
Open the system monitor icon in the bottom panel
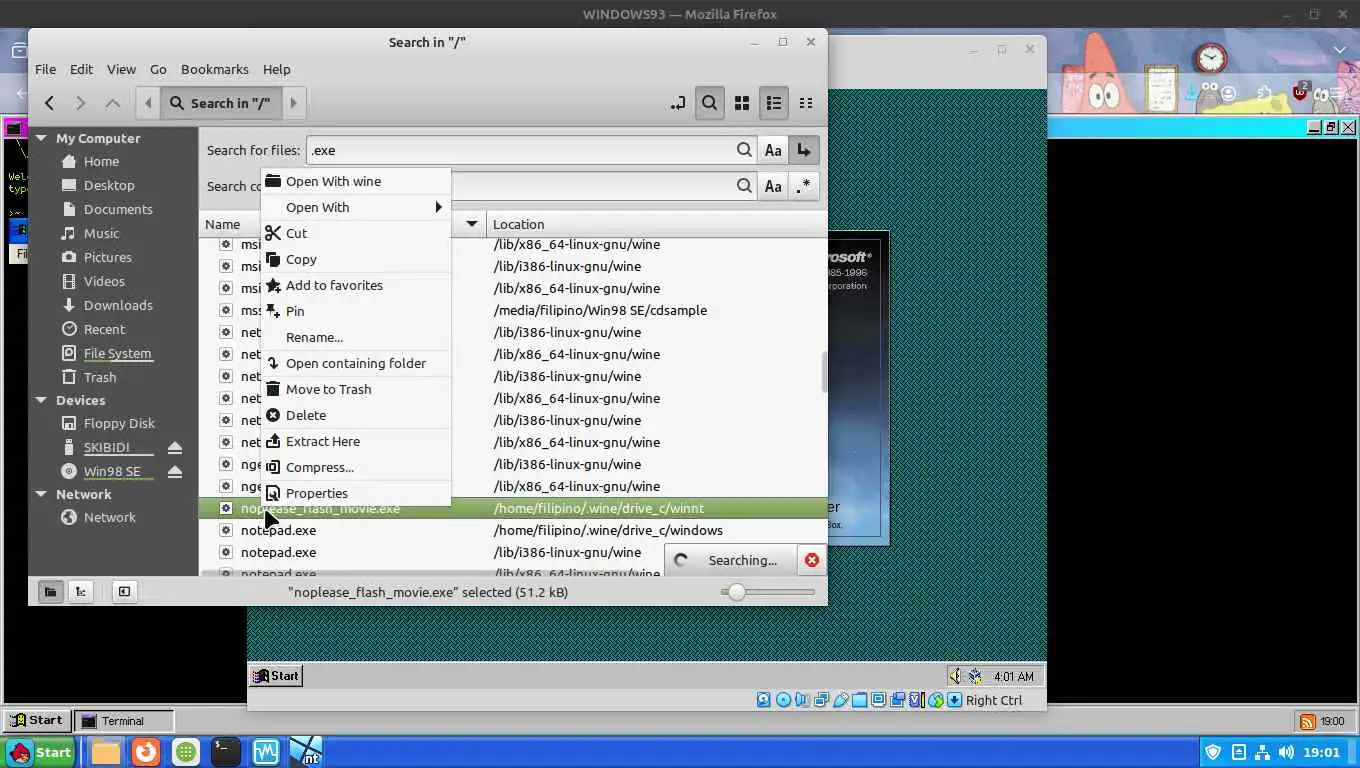266,752
